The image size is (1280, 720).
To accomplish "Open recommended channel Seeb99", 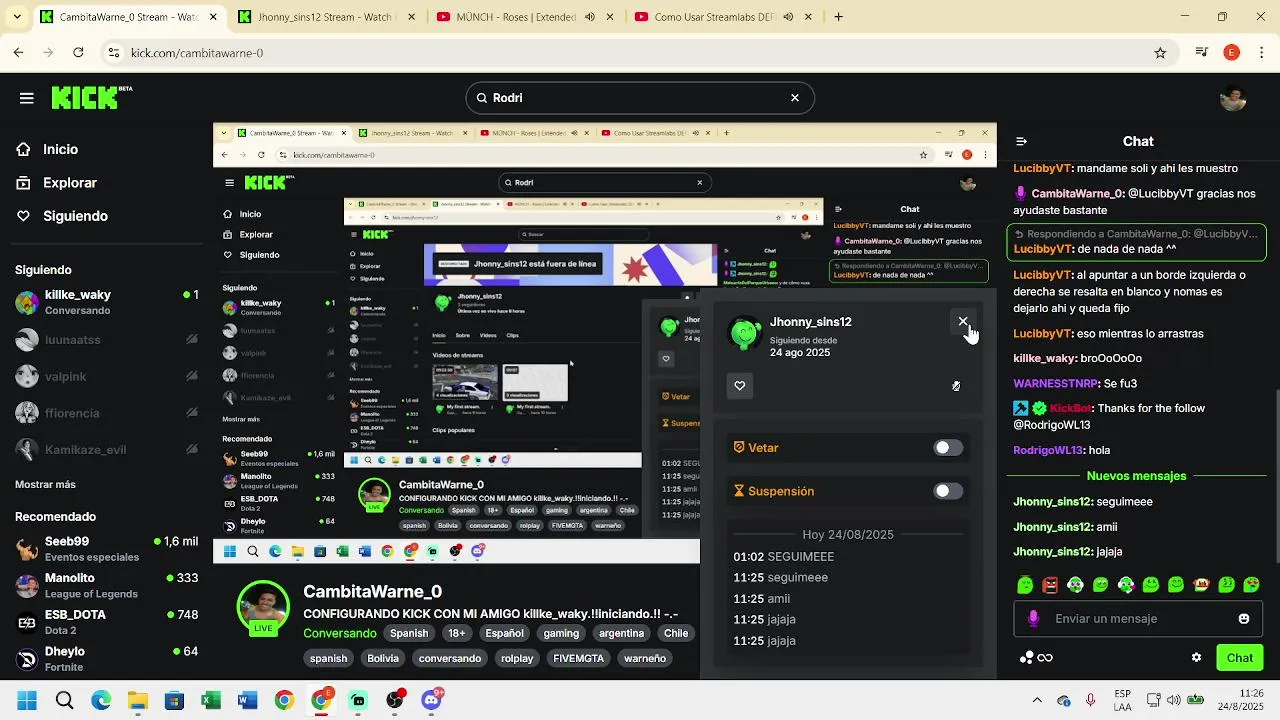I will point(106,548).
